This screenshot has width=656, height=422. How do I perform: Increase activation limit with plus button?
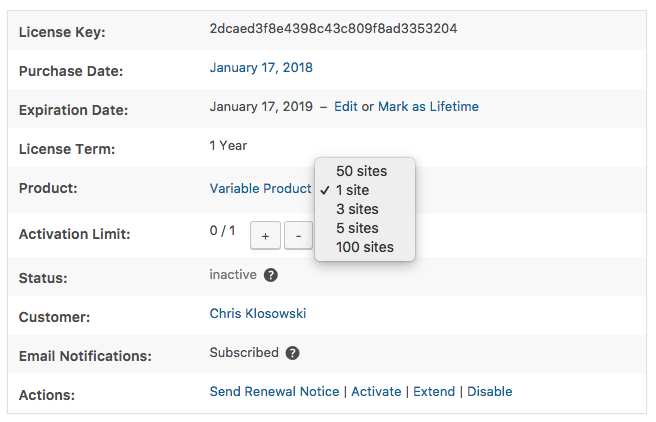(x=264, y=235)
